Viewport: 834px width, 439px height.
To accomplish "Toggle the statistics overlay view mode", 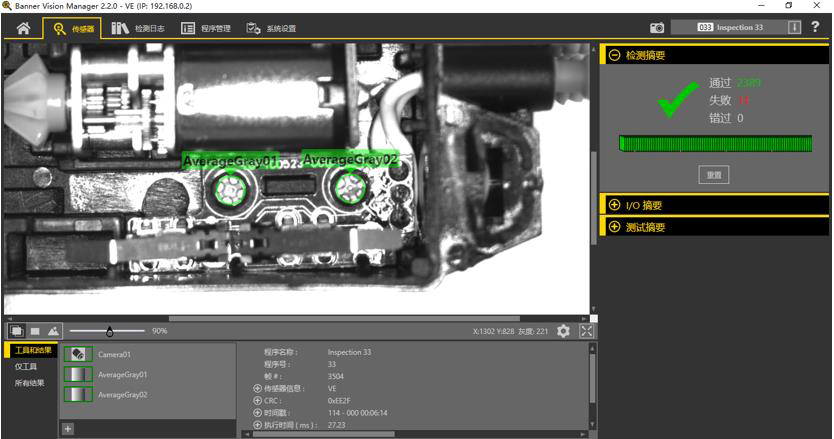I will coord(53,331).
